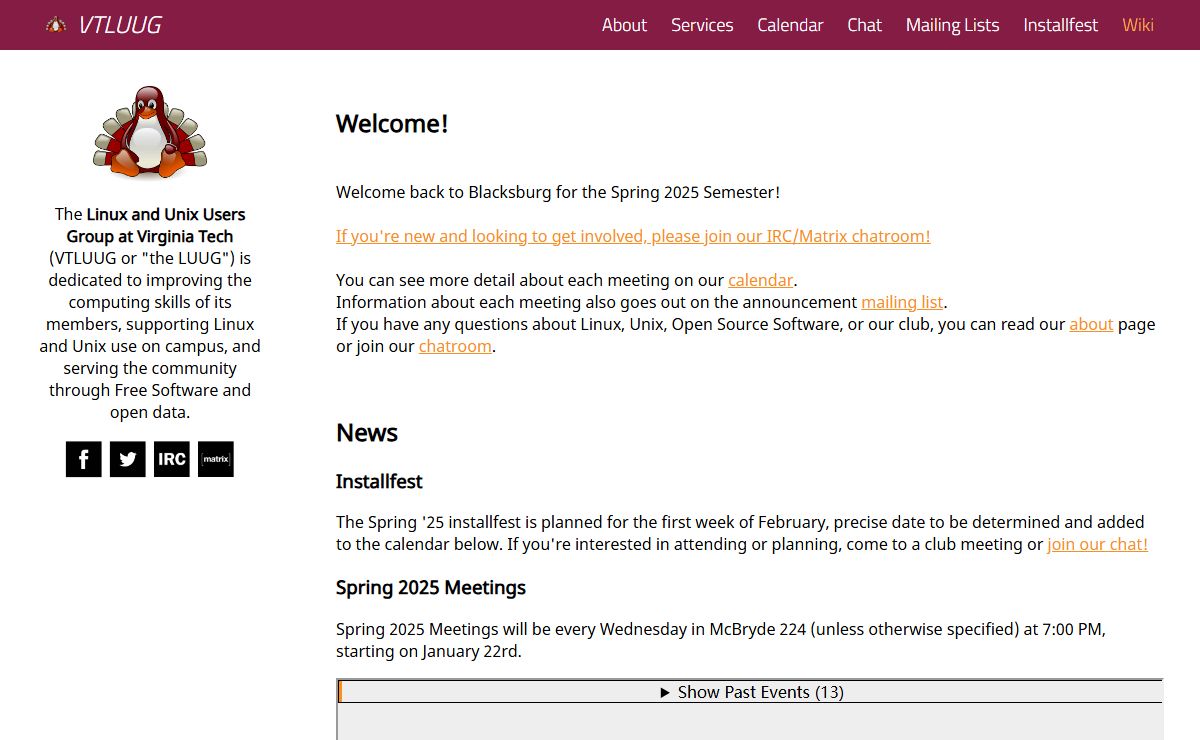Follow the about link in welcome paragraph
The height and width of the screenshot is (740, 1200).
pyautogui.click(x=1091, y=324)
